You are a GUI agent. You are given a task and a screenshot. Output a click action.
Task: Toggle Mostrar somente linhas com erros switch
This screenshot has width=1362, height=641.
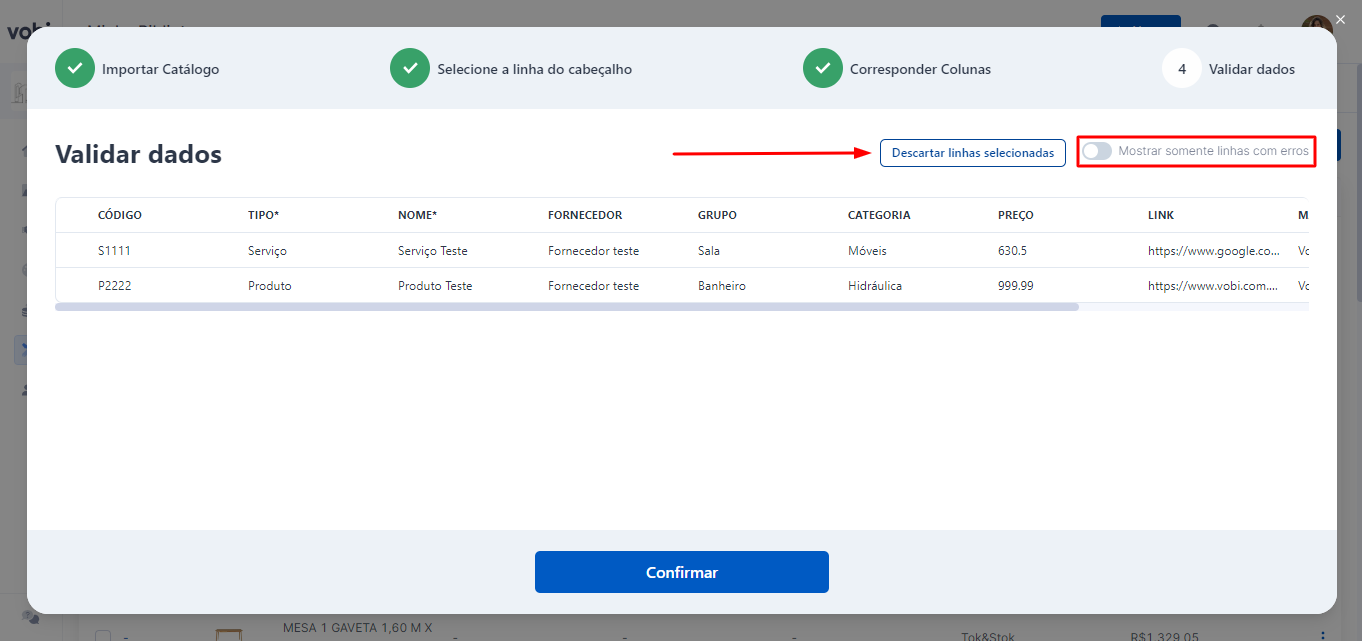(1097, 151)
